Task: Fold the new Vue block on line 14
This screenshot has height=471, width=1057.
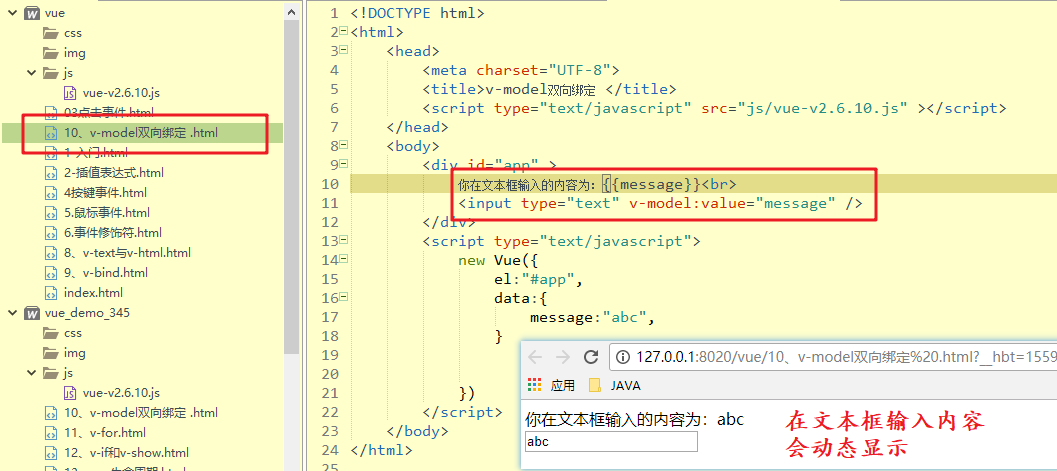Action: pos(344,259)
